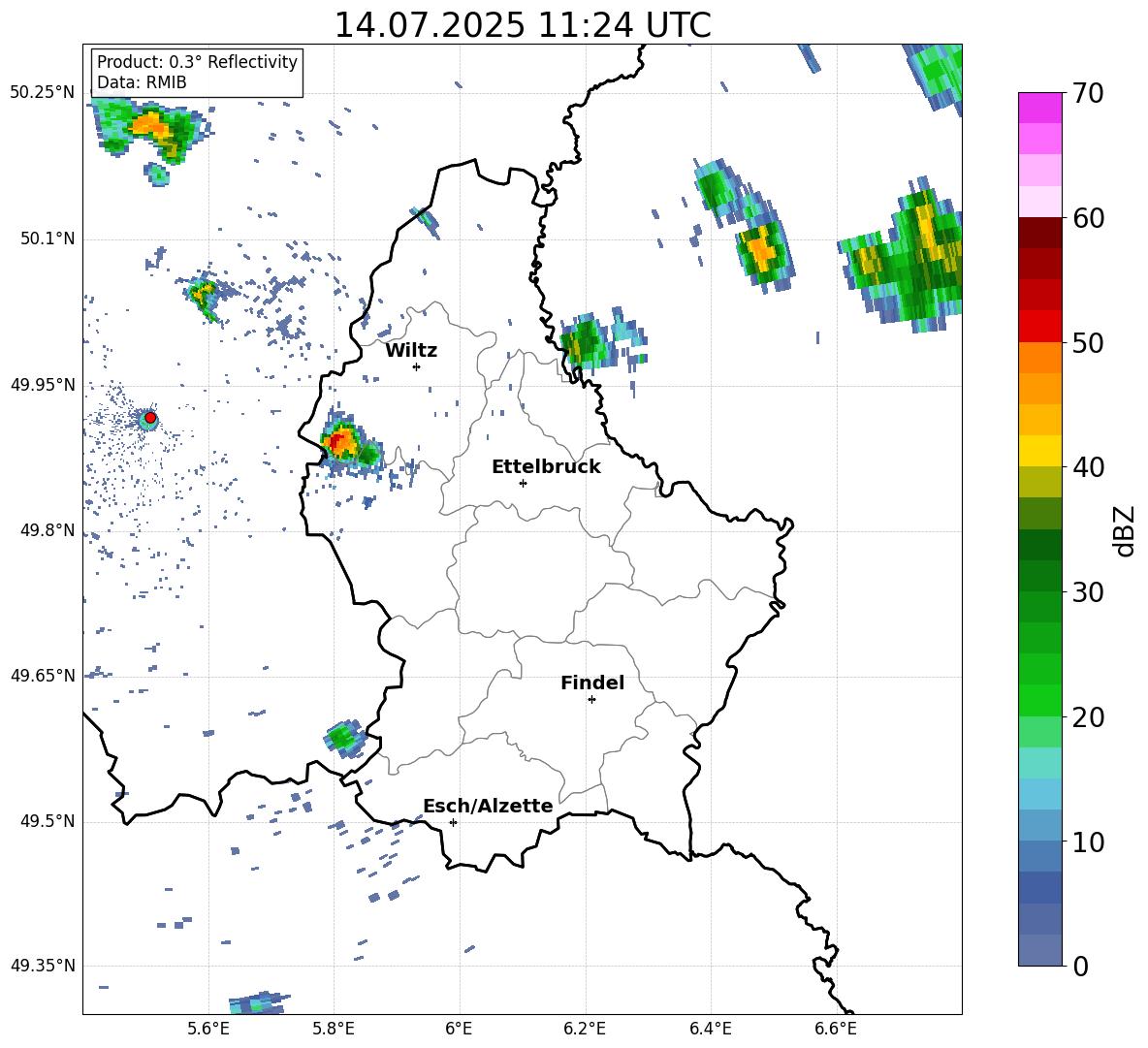
Task: Pick the bright red colorbar swatch above 50
Action: point(1039,327)
